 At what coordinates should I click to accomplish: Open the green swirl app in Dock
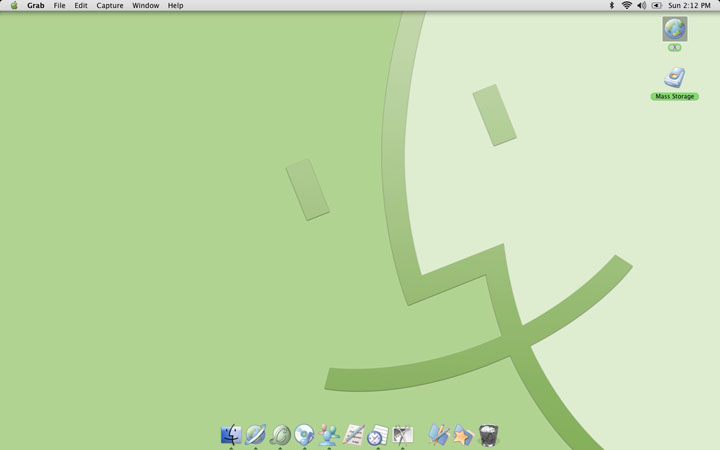[x=280, y=434]
